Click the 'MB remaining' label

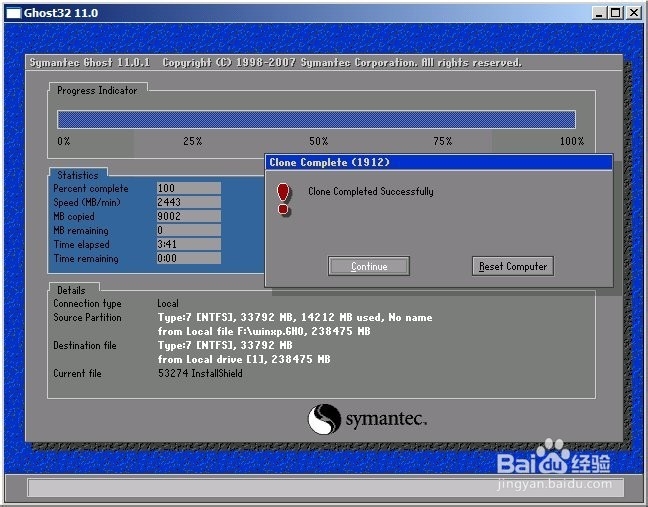click(x=81, y=231)
